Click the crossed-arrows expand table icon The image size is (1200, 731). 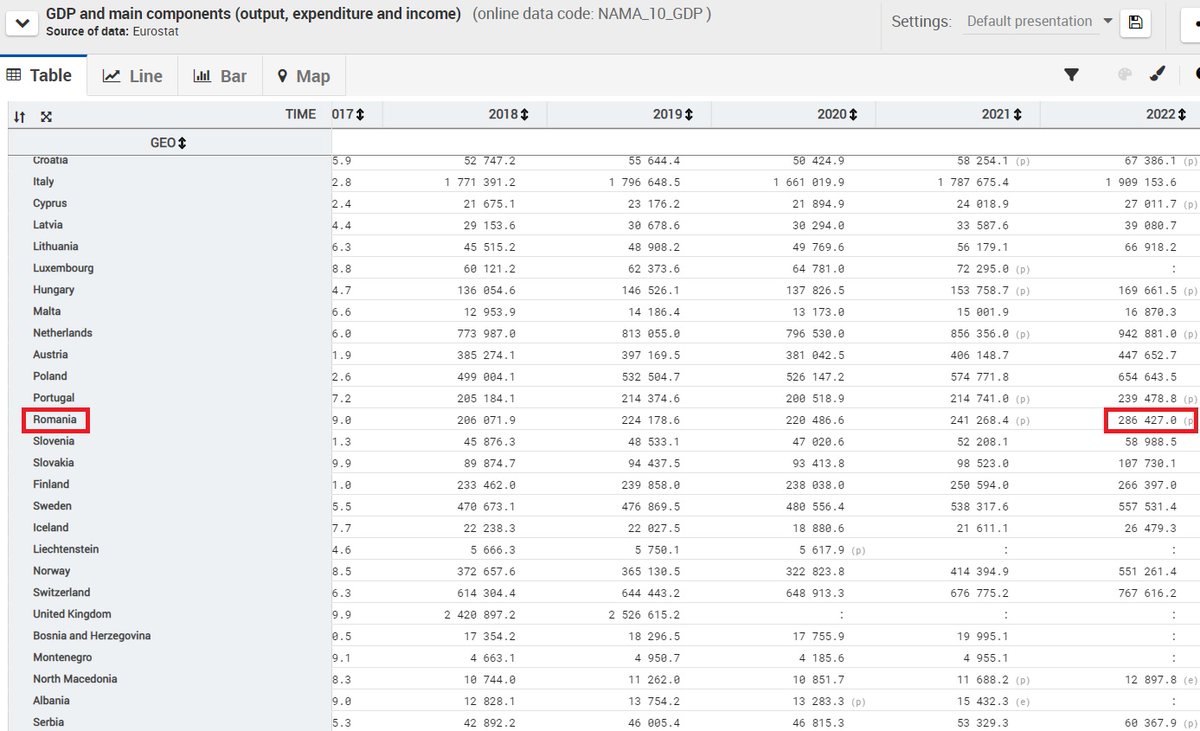coord(46,116)
